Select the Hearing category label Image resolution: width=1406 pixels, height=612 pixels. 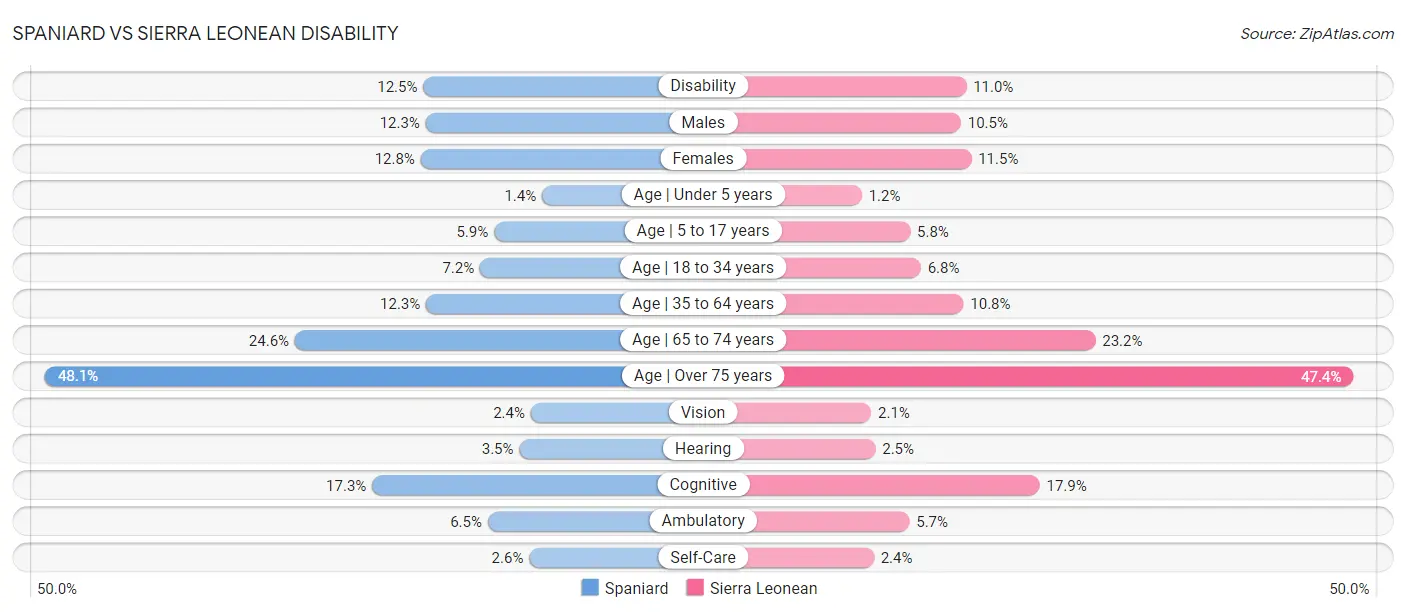point(703,449)
